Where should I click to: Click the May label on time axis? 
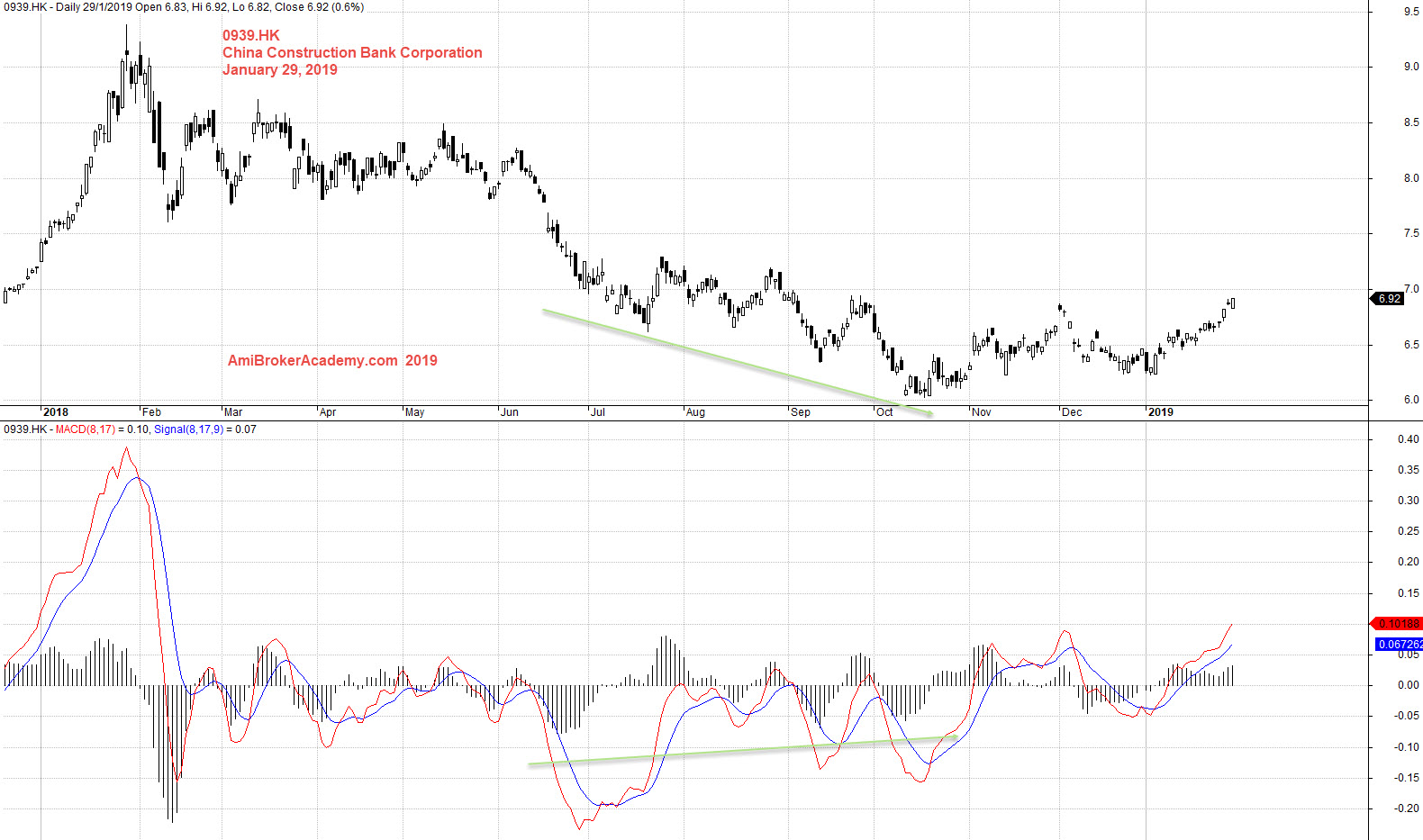point(414,412)
